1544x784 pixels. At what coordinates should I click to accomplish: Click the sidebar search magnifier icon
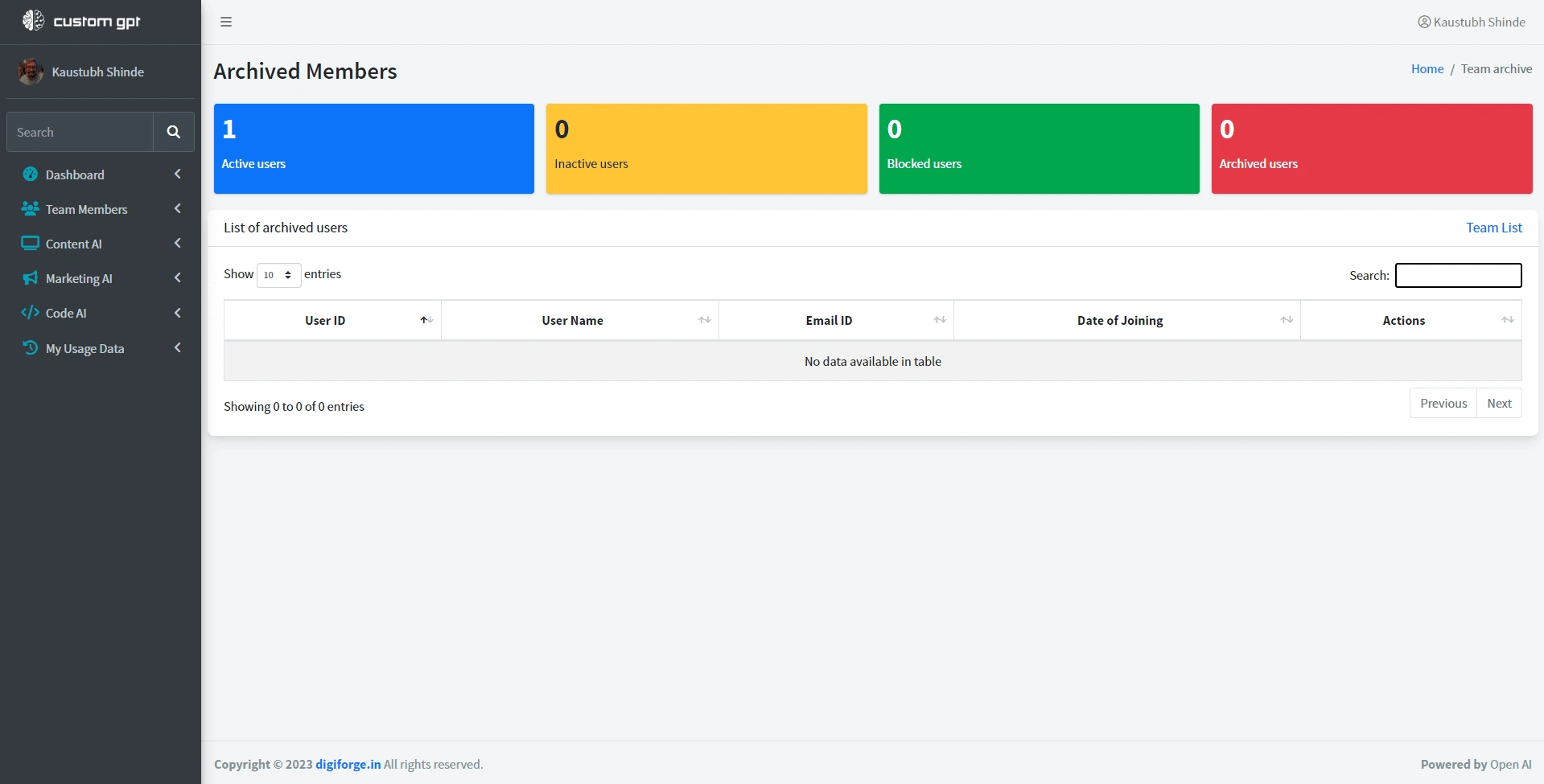click(x=173, y=132)
